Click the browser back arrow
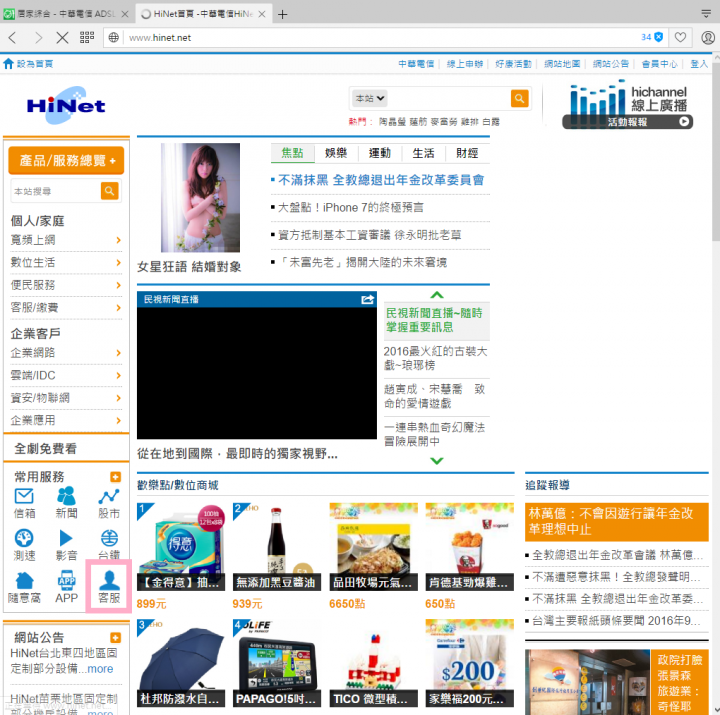This screenshot has height=715, width=720. 12,38
